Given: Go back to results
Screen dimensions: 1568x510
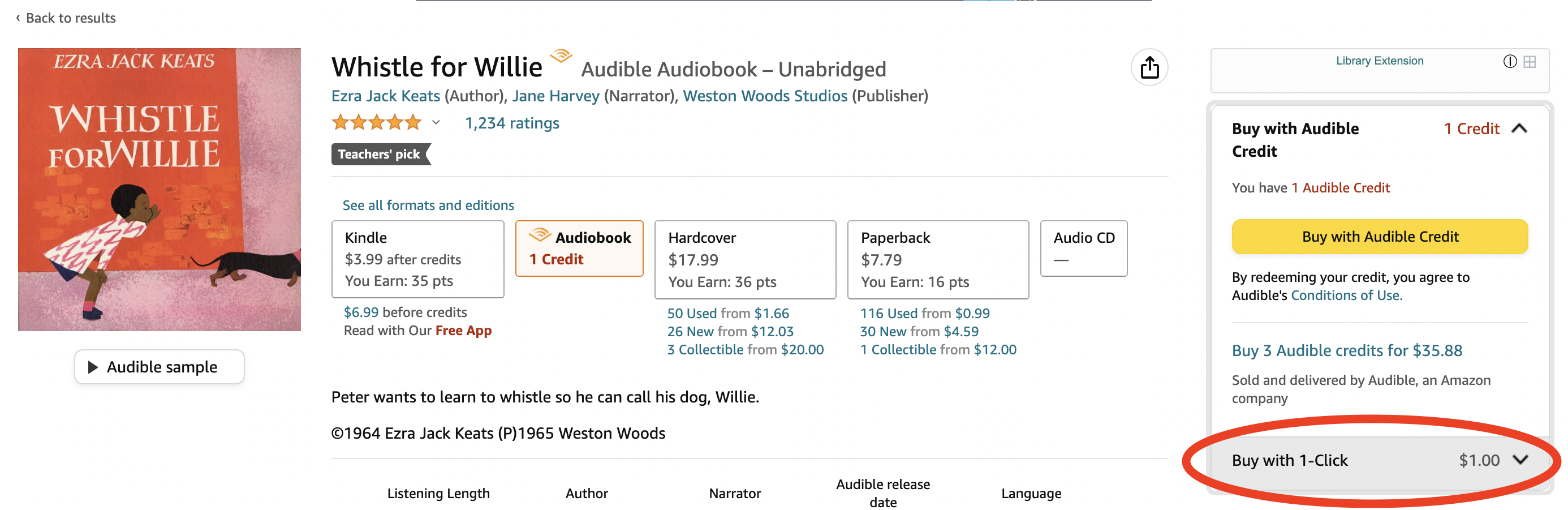Looking at the screenshot, I should pyautogui.click(x=66, y=18).
